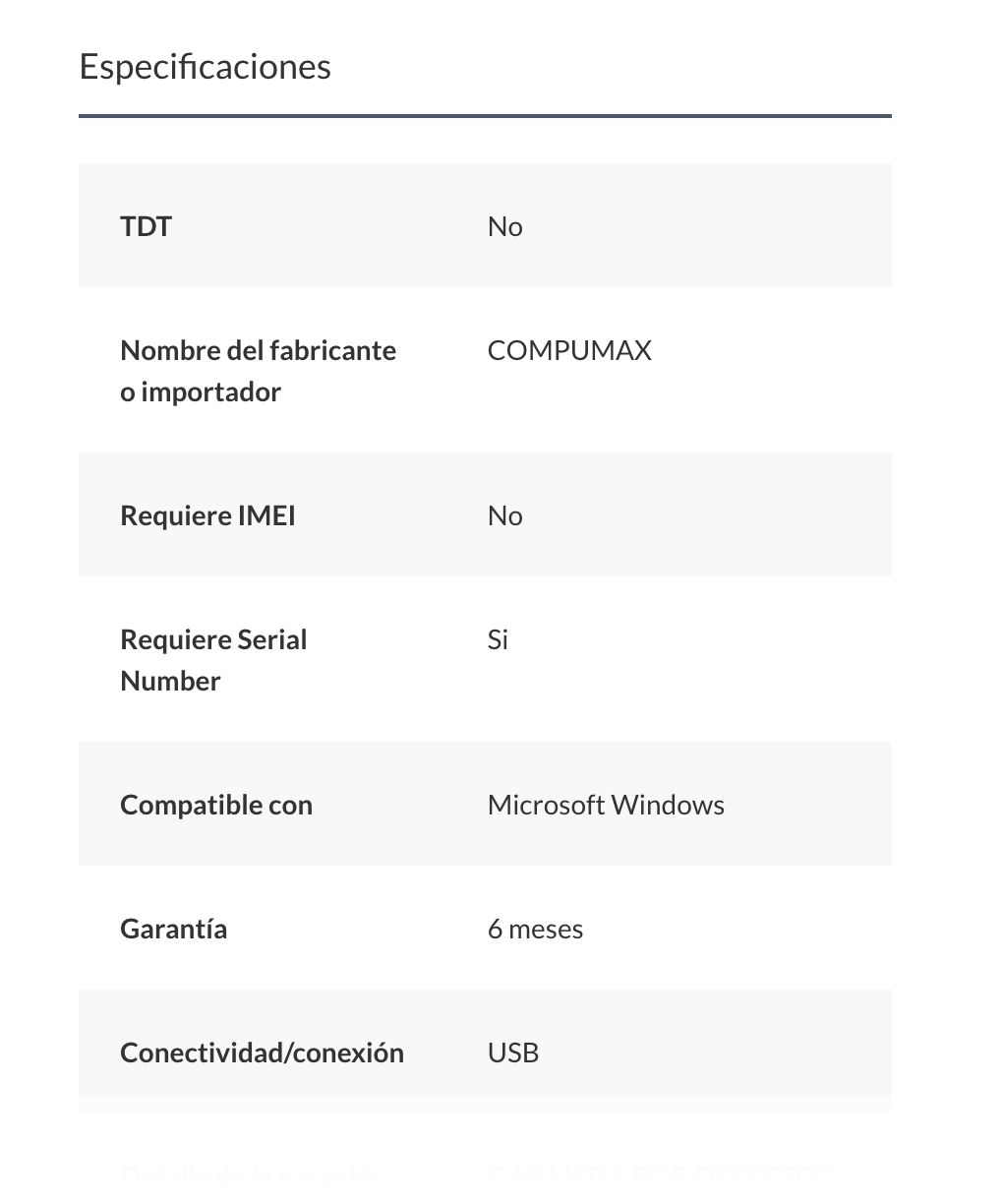Click the Requiere IMEI label
Screen dimensions: 1003x1204
click(x=207, y=515)
